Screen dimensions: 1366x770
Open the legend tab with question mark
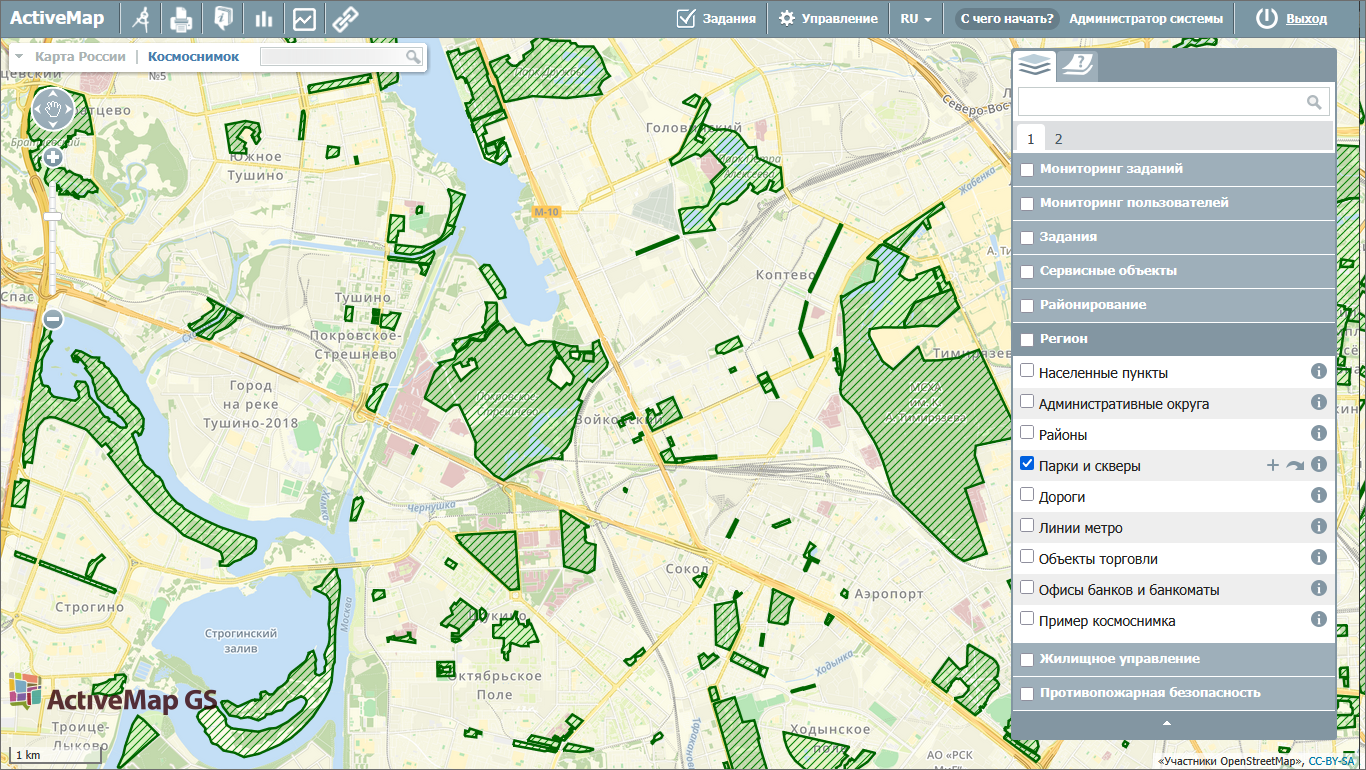pyautogui.click(x=1078, y=66)
